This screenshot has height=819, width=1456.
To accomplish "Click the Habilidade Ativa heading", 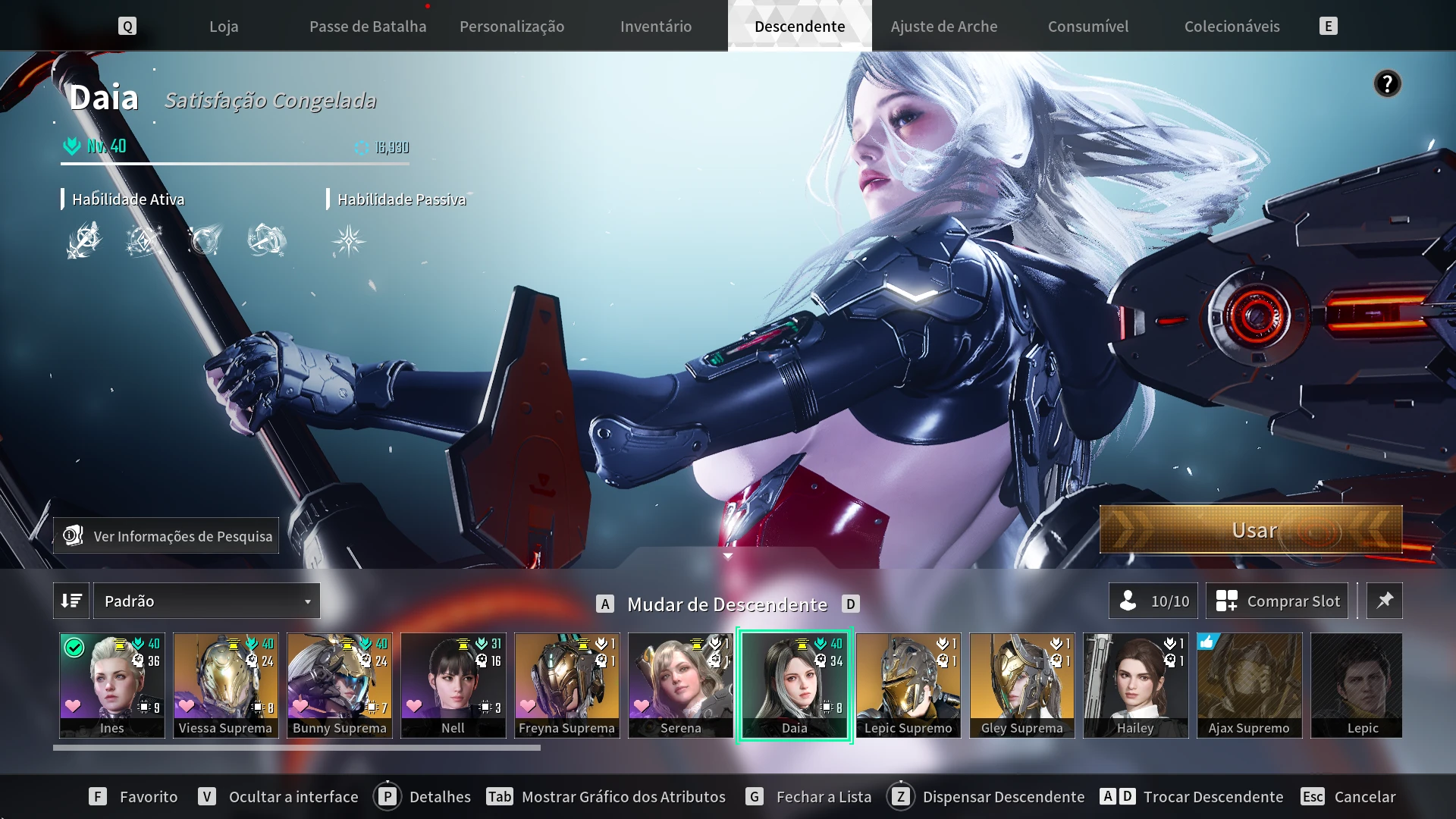I will [128, 199].
